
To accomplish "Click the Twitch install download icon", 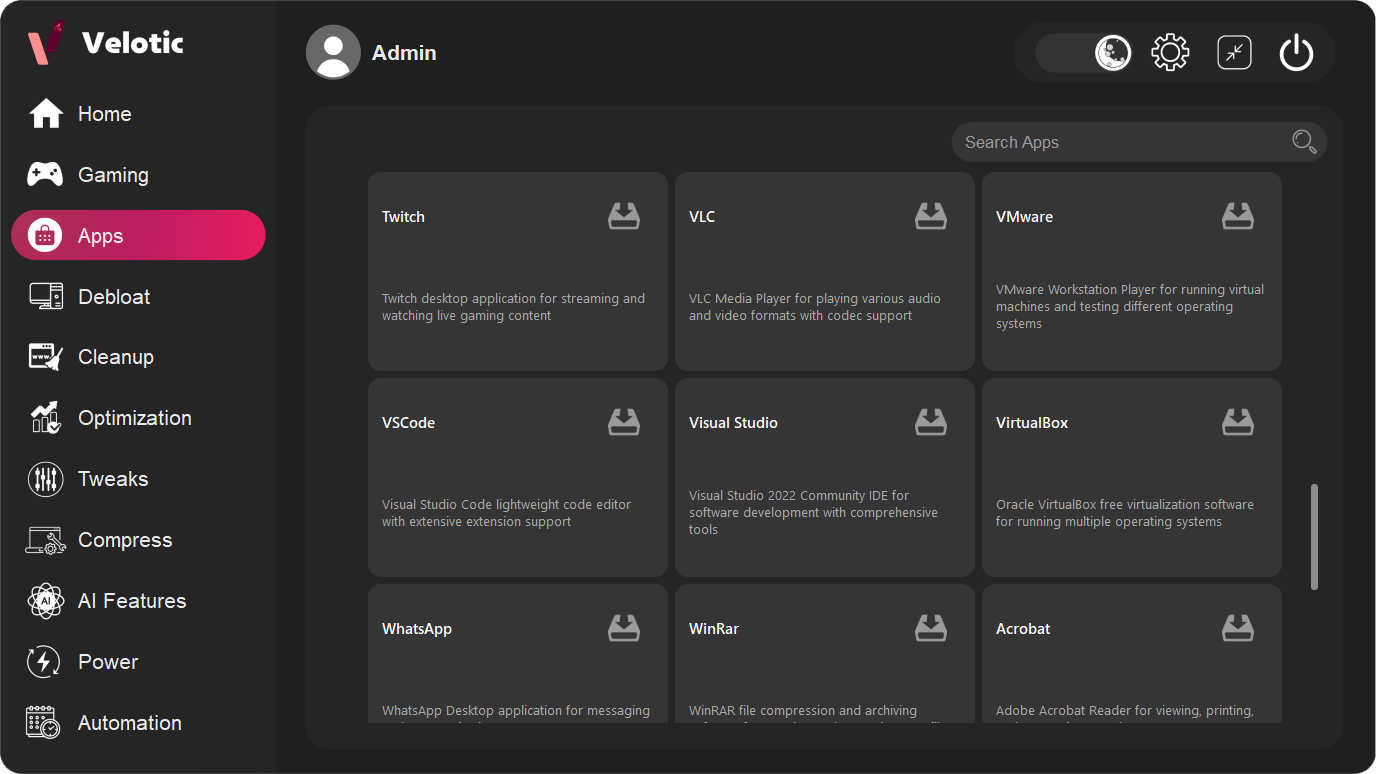I will (624, 216).
